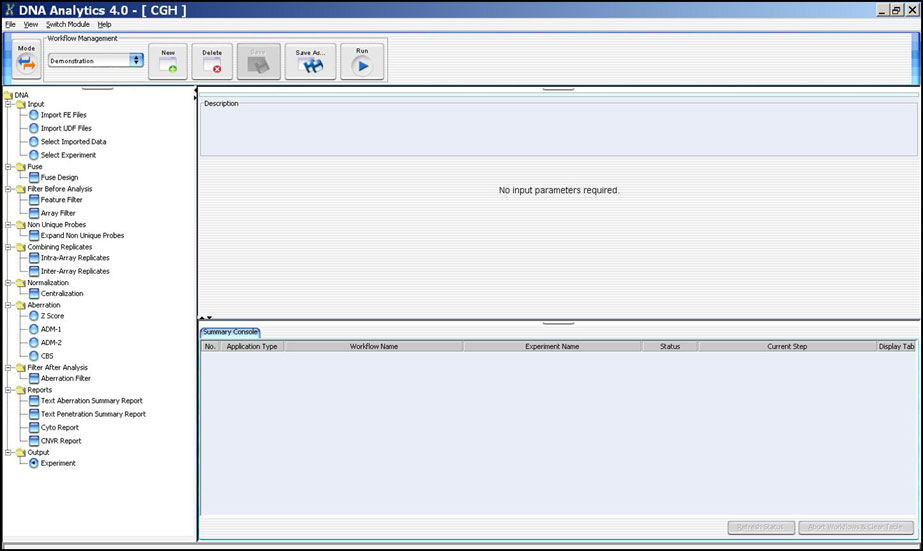Screen dimensions: 923x551
Task: Click the Experiment Name column header
Action: (x=552, y=347)
